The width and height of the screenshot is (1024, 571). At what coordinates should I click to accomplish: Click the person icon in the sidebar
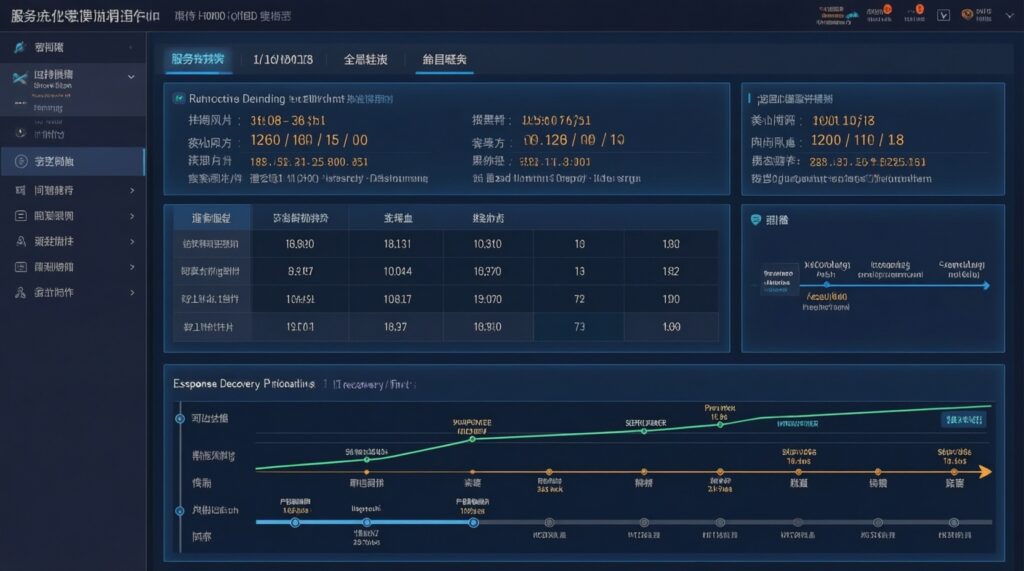[21, 241]
